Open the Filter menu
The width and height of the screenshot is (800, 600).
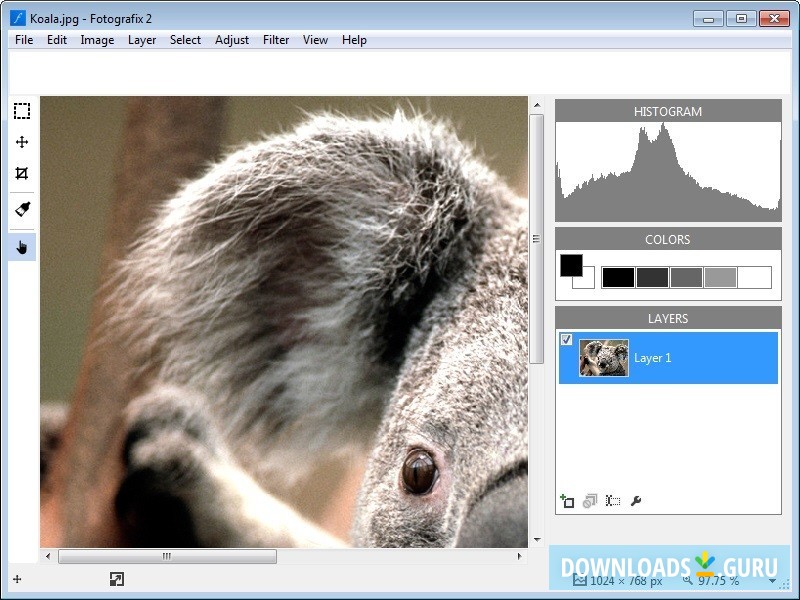276,40
